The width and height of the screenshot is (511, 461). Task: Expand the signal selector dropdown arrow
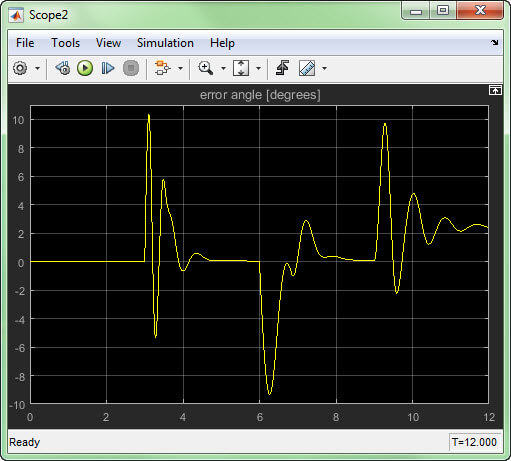click(x=180, y=69)
